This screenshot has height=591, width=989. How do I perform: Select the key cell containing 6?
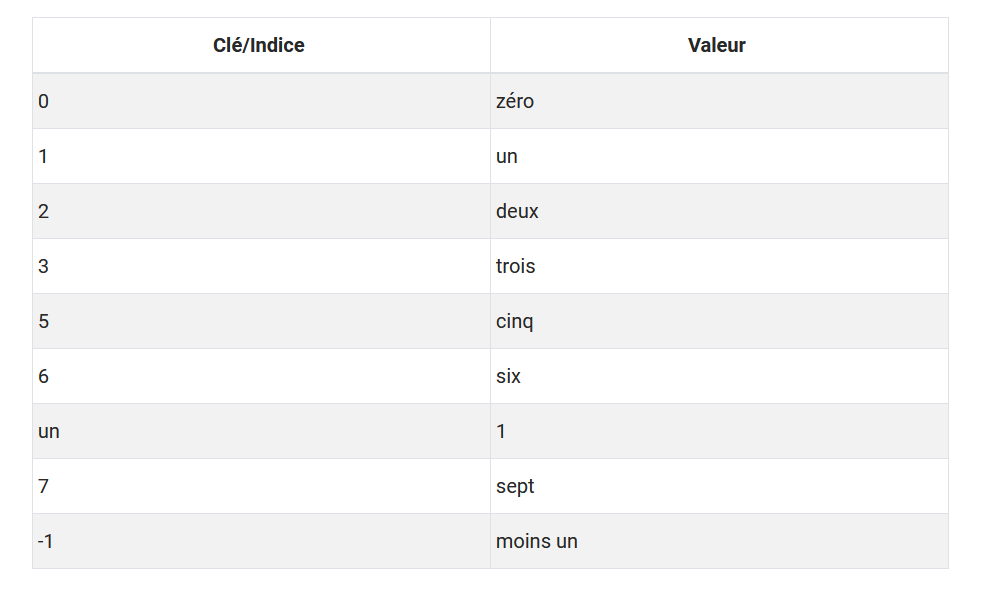click(x=44, y=376)
